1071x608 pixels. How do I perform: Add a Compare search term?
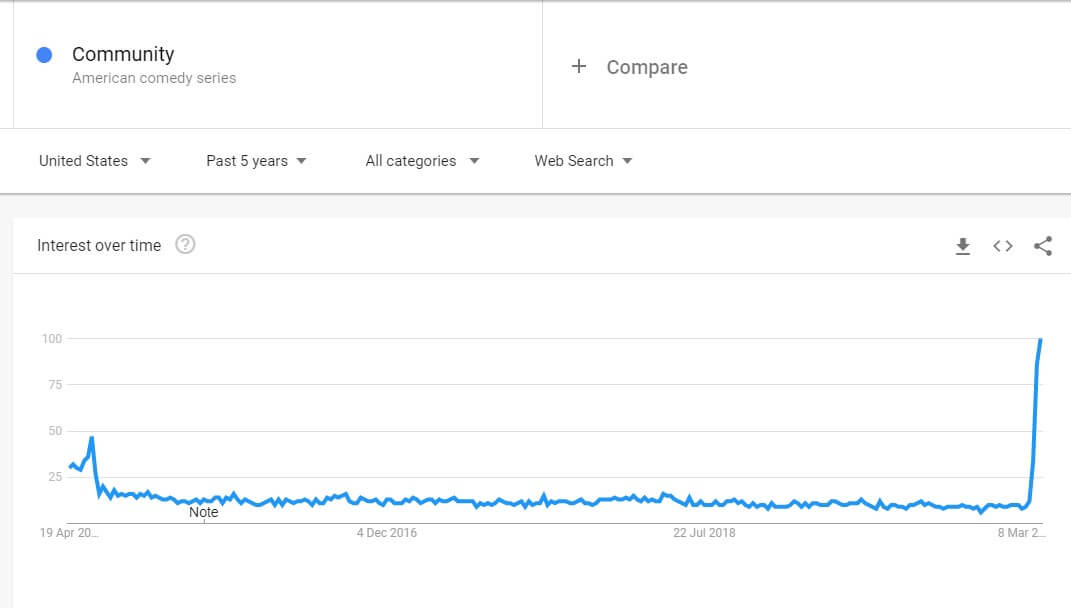point(646,67)
